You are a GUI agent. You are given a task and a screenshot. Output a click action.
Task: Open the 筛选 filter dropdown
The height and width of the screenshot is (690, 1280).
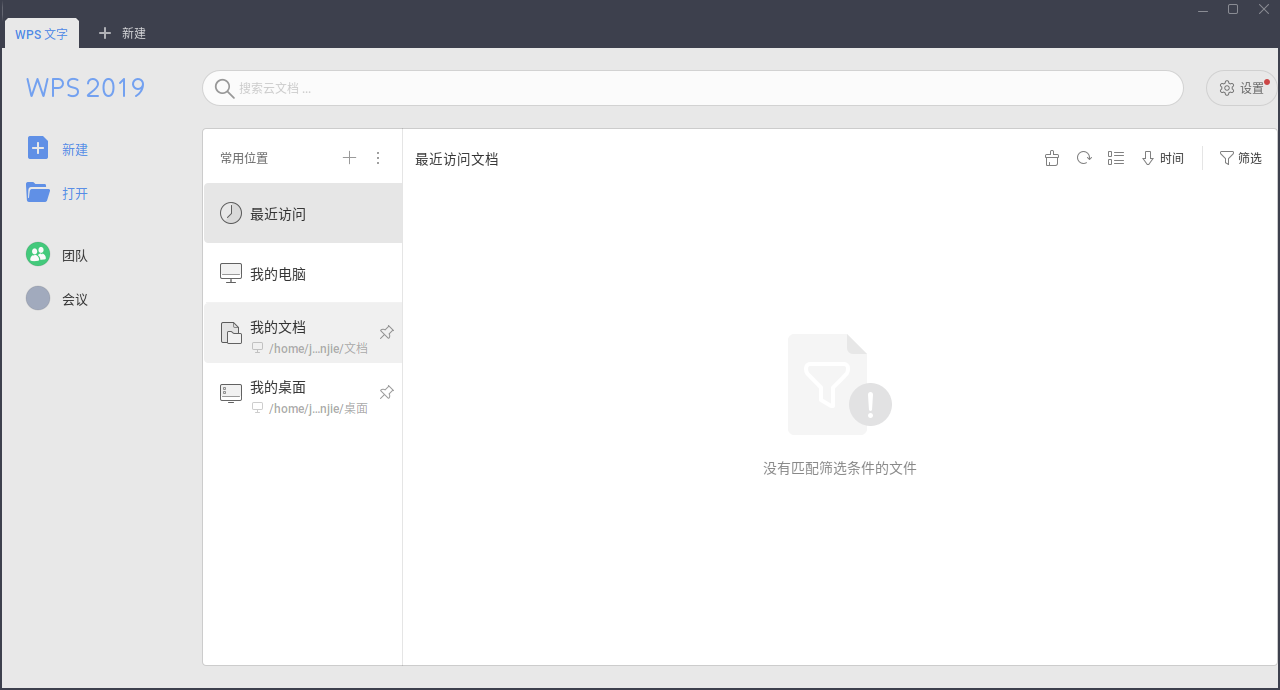click(1241, 158)
